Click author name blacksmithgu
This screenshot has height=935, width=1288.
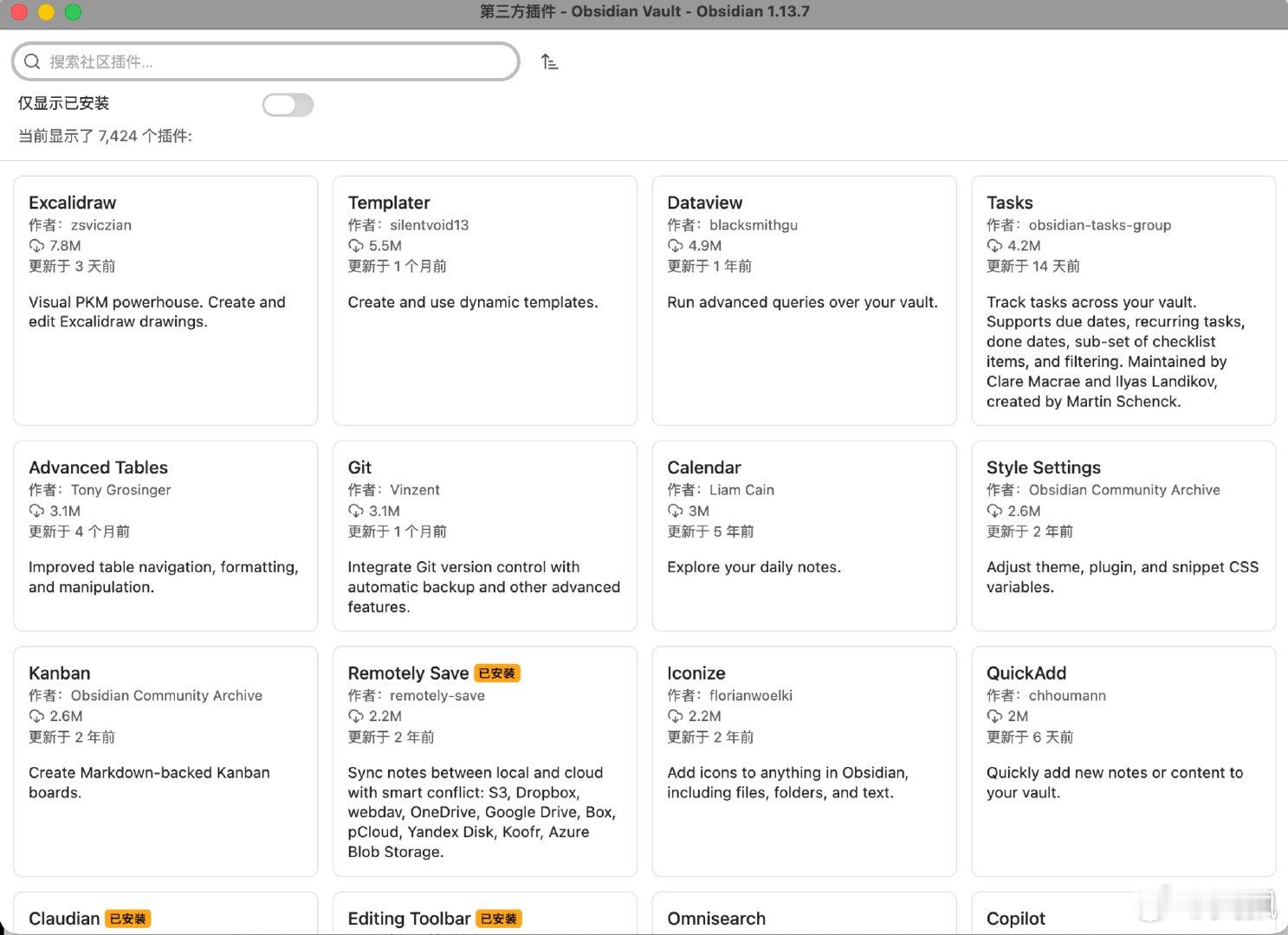point(754,225)
